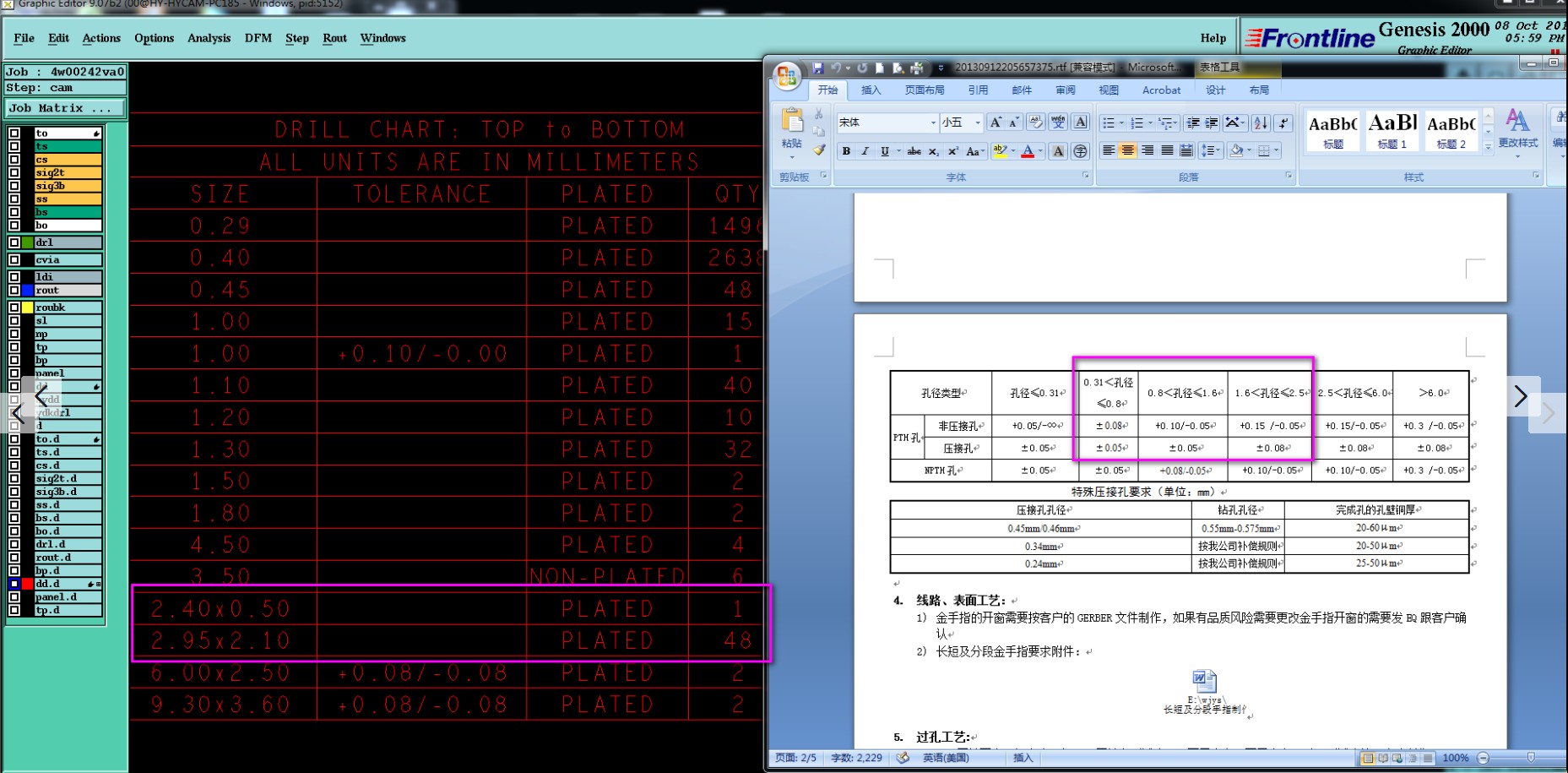The width and height of the screenshot is (1568, 773).
Task: Justify paragraph text
Action: [1167, 150]
